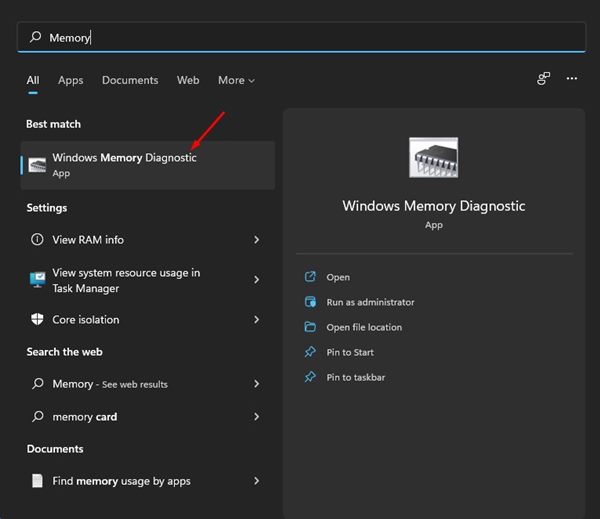The image size is (600, 519).
Task: Expand the memory card chevron
Action: (256, 417)
